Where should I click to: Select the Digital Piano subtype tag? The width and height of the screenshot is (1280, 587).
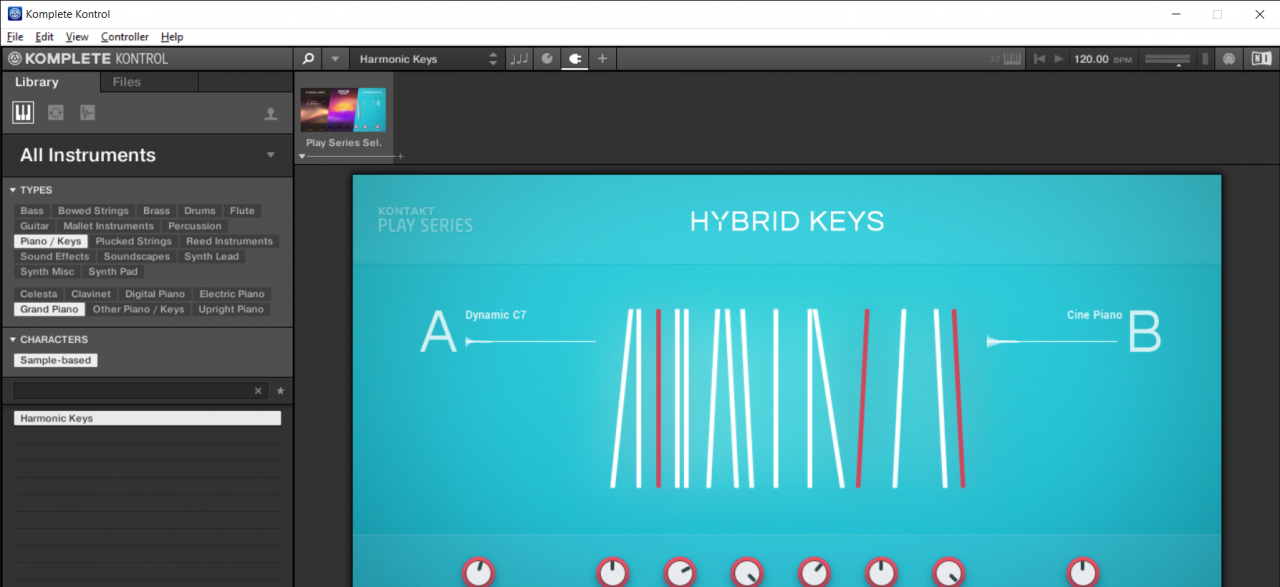point(155,294)
